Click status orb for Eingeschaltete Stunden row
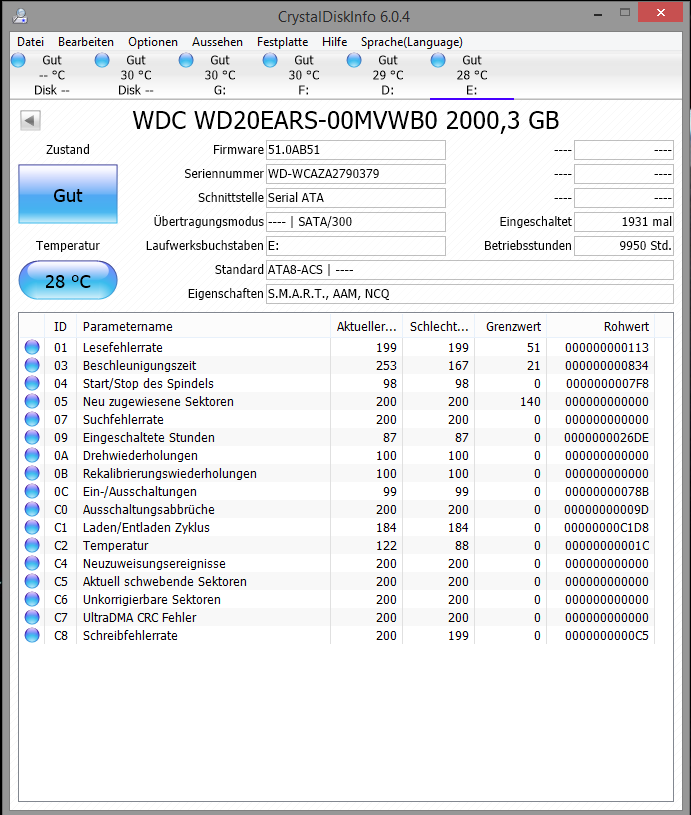The image size is (691, 815). [32, 437]
